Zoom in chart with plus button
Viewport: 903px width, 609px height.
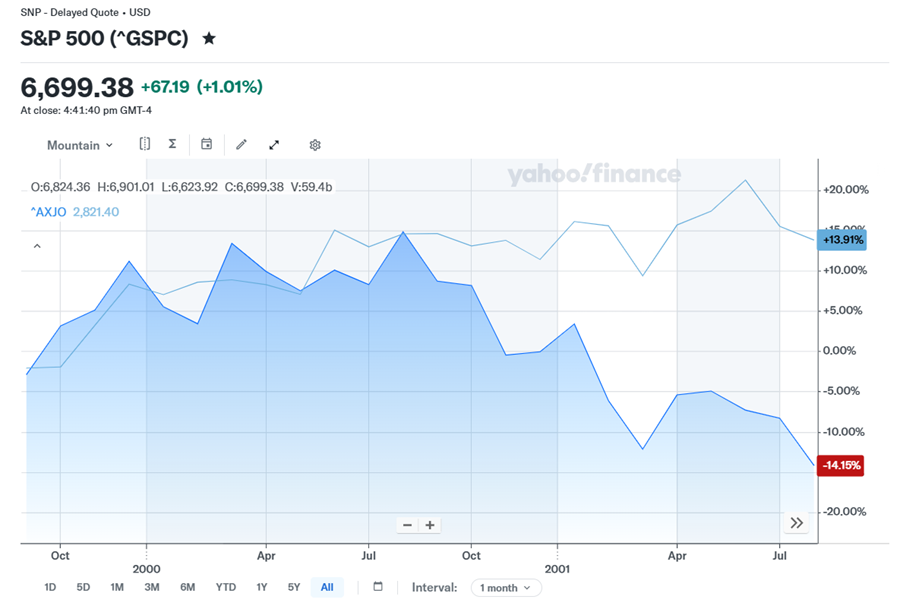pos(430,525)
